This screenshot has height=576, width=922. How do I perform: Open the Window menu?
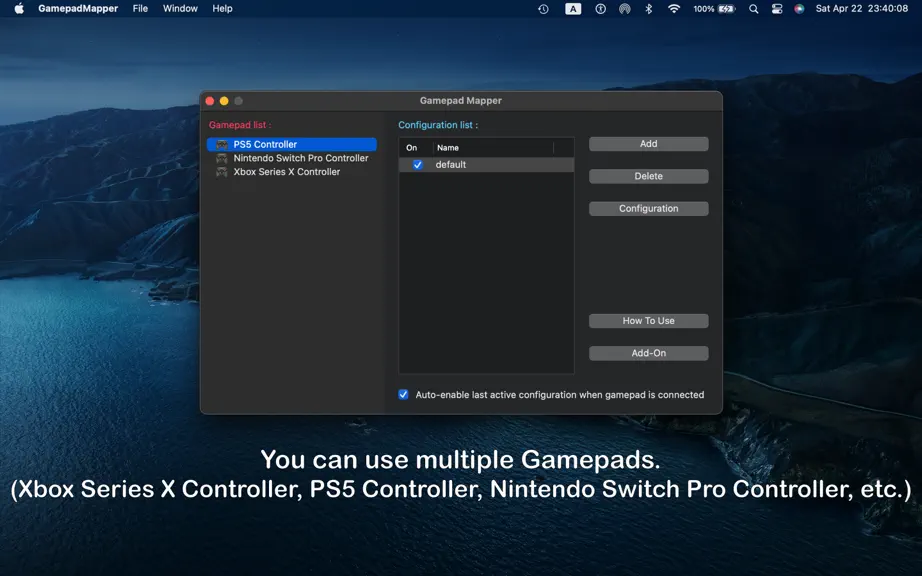click(x=180, y=9)
